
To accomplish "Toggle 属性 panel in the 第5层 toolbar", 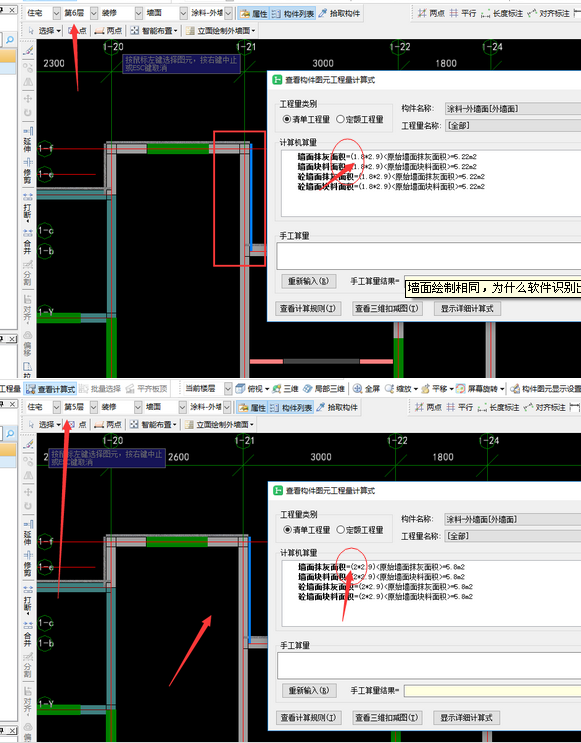I will pos(252,408).
